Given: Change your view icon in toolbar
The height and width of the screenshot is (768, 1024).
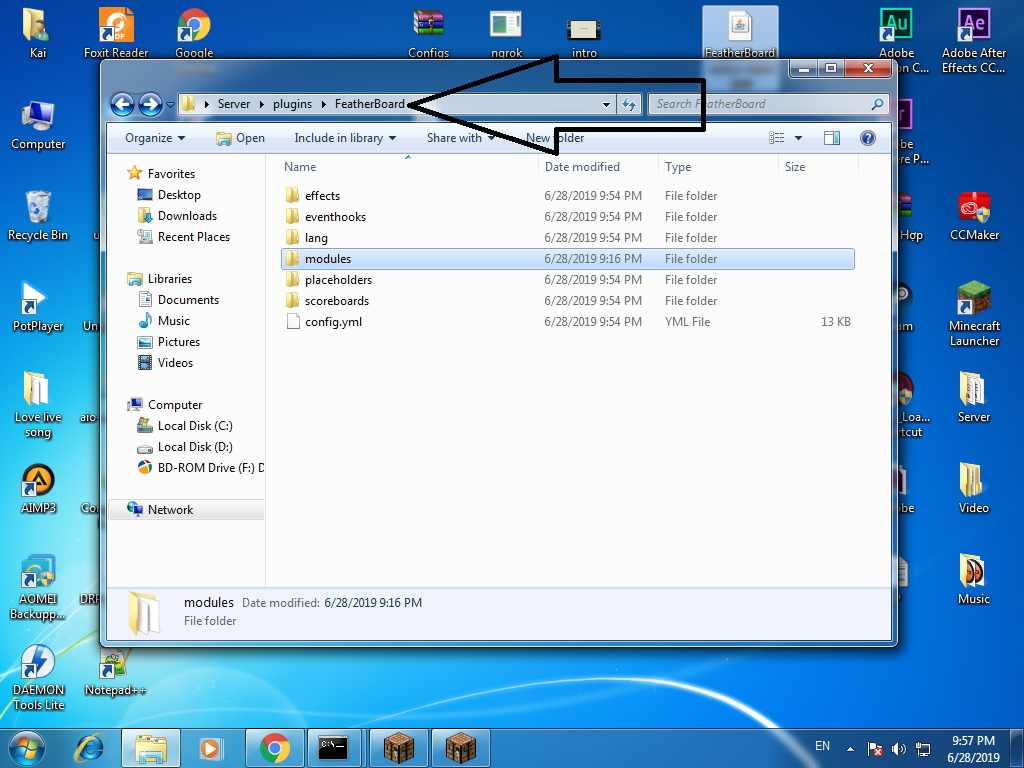Looking at the screenshot, I should coord(776,138).
